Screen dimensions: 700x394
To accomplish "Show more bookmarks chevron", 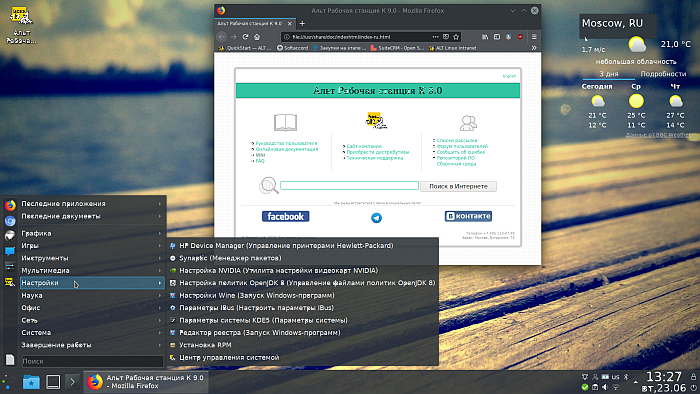I will pos(534,48).
